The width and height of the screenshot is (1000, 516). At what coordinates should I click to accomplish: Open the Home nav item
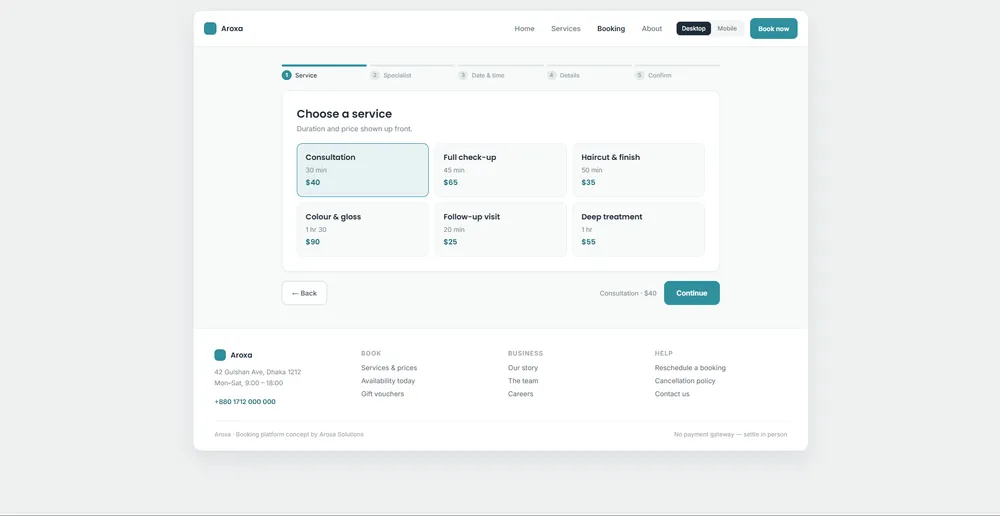pos(524,29)
